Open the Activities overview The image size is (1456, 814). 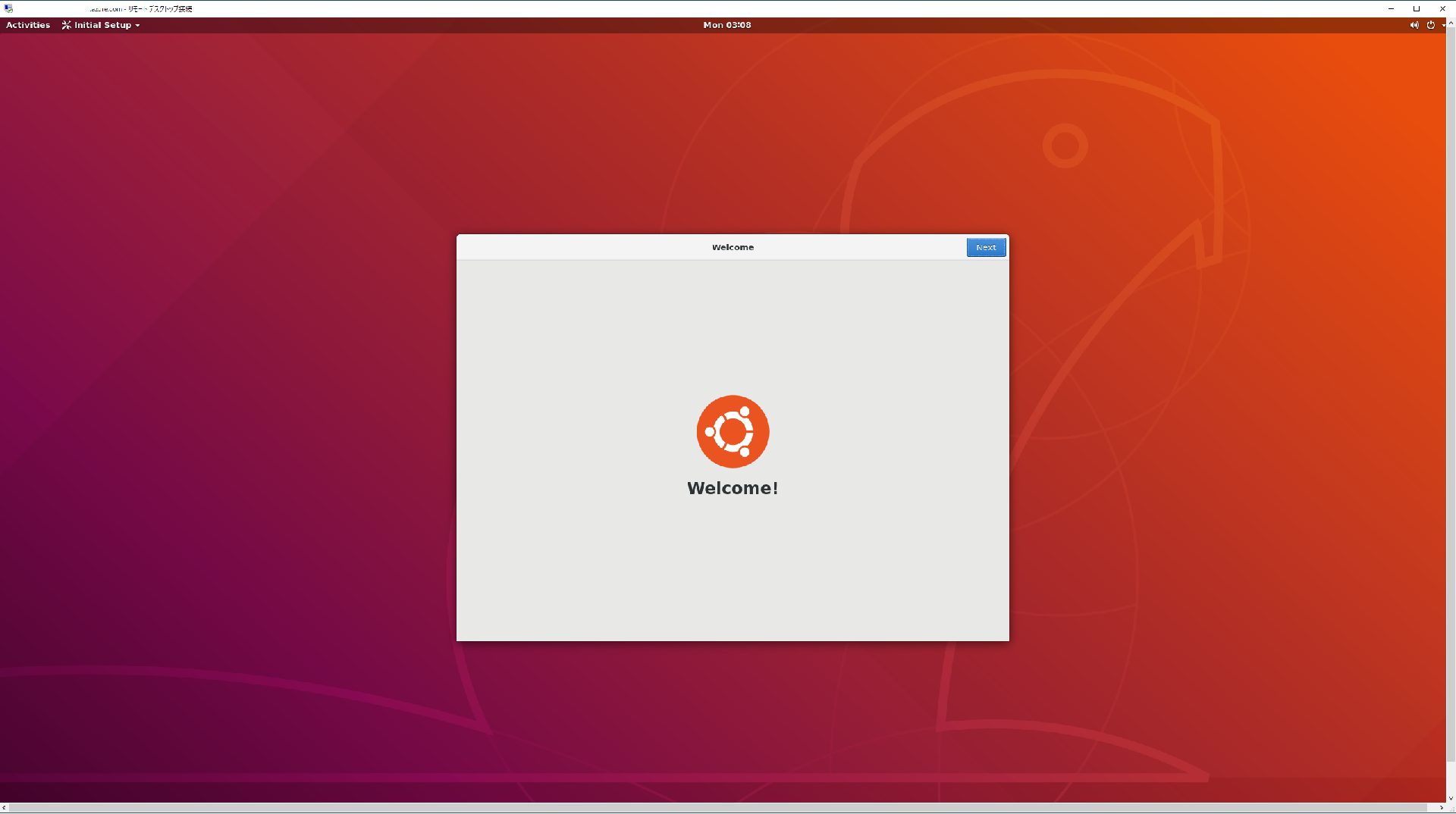(28, 25)
